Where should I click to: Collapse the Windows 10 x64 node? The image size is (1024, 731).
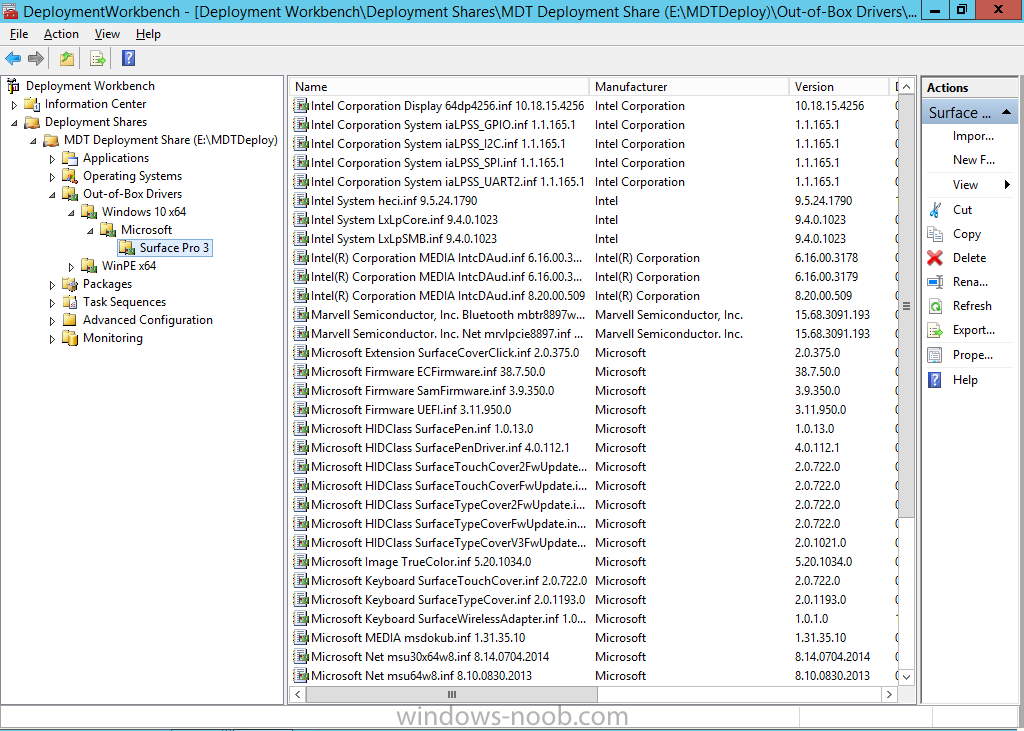point(71,212)
